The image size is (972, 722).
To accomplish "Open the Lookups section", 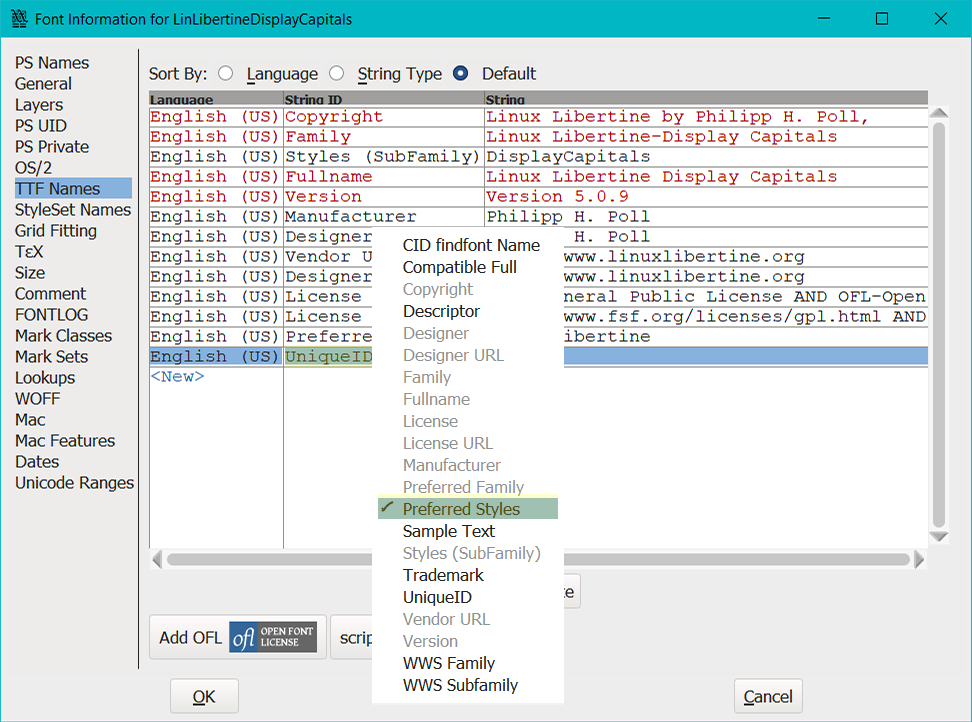I will tap(45, 378).
